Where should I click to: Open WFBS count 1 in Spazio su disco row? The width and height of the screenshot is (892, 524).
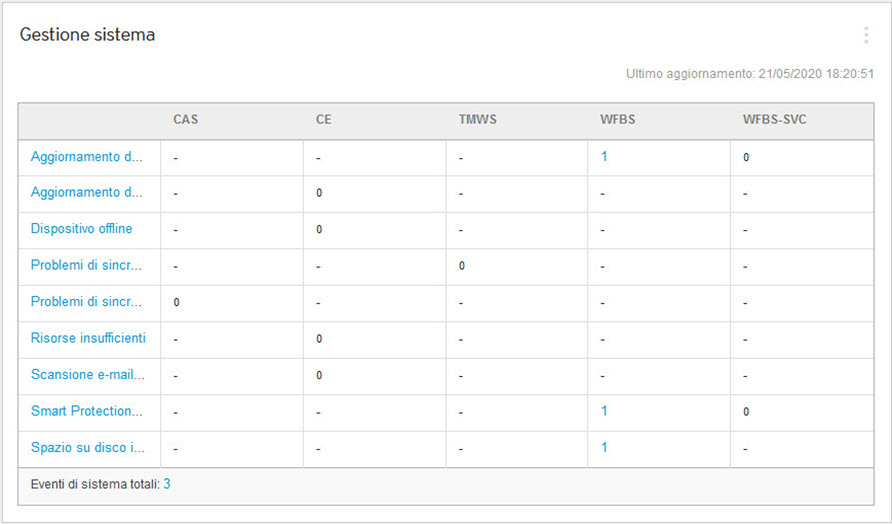[604, 448]
